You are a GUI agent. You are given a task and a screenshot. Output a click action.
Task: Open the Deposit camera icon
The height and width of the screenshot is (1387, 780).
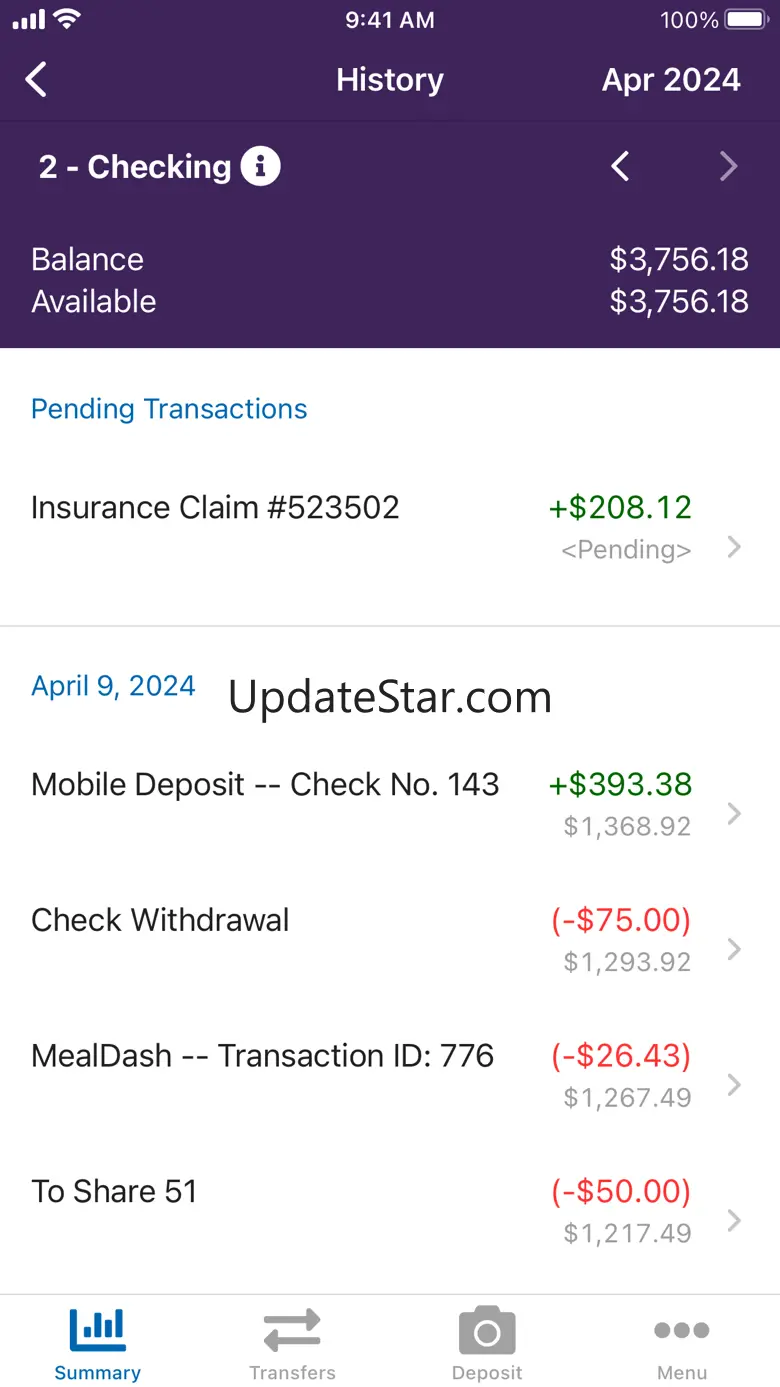pos(487,1331)
